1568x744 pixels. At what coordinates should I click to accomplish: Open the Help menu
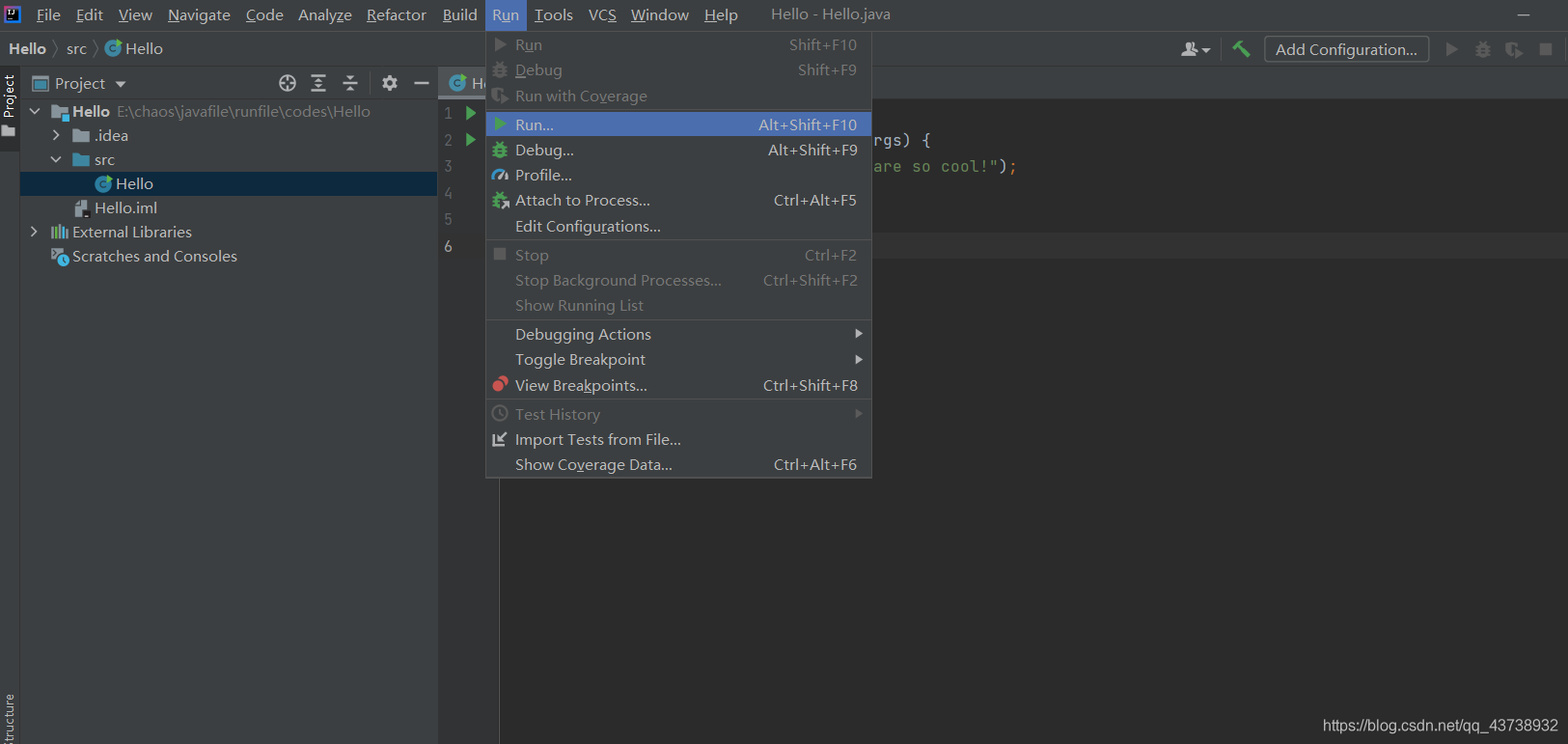pos(721,14)
